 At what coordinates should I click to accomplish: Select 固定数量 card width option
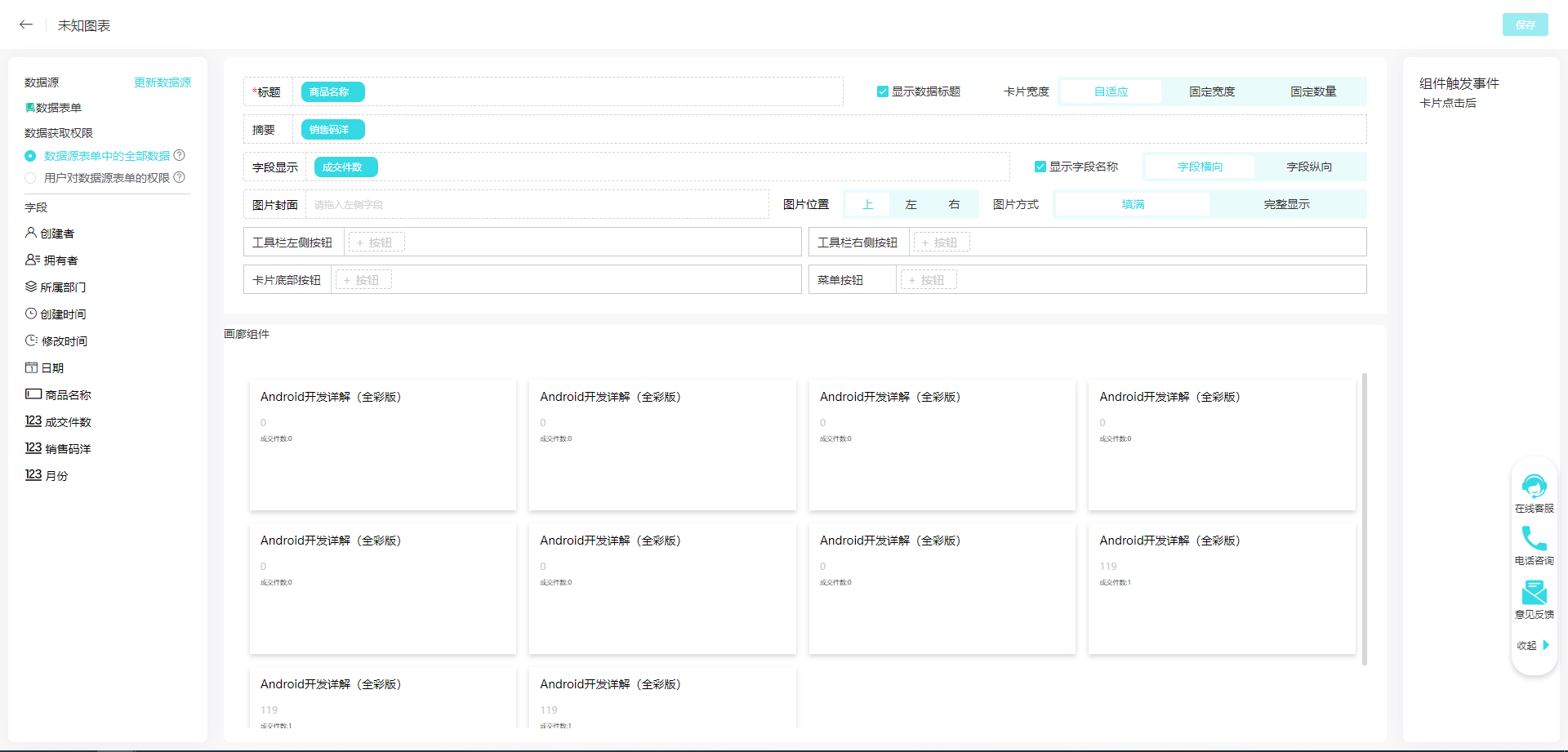pyautogui.click(x=1313, y=91)
